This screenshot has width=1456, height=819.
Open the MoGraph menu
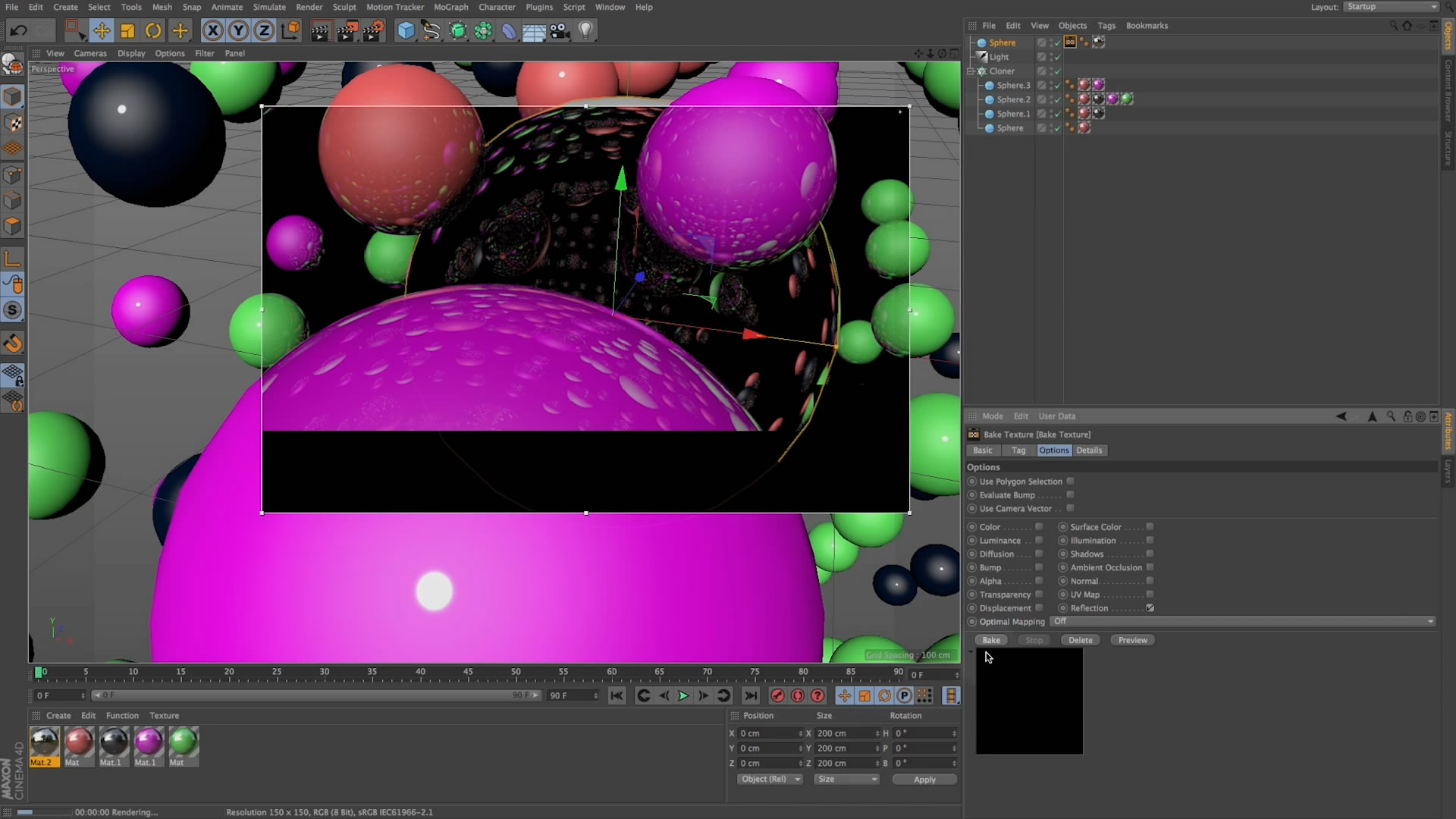pos(450,7)
